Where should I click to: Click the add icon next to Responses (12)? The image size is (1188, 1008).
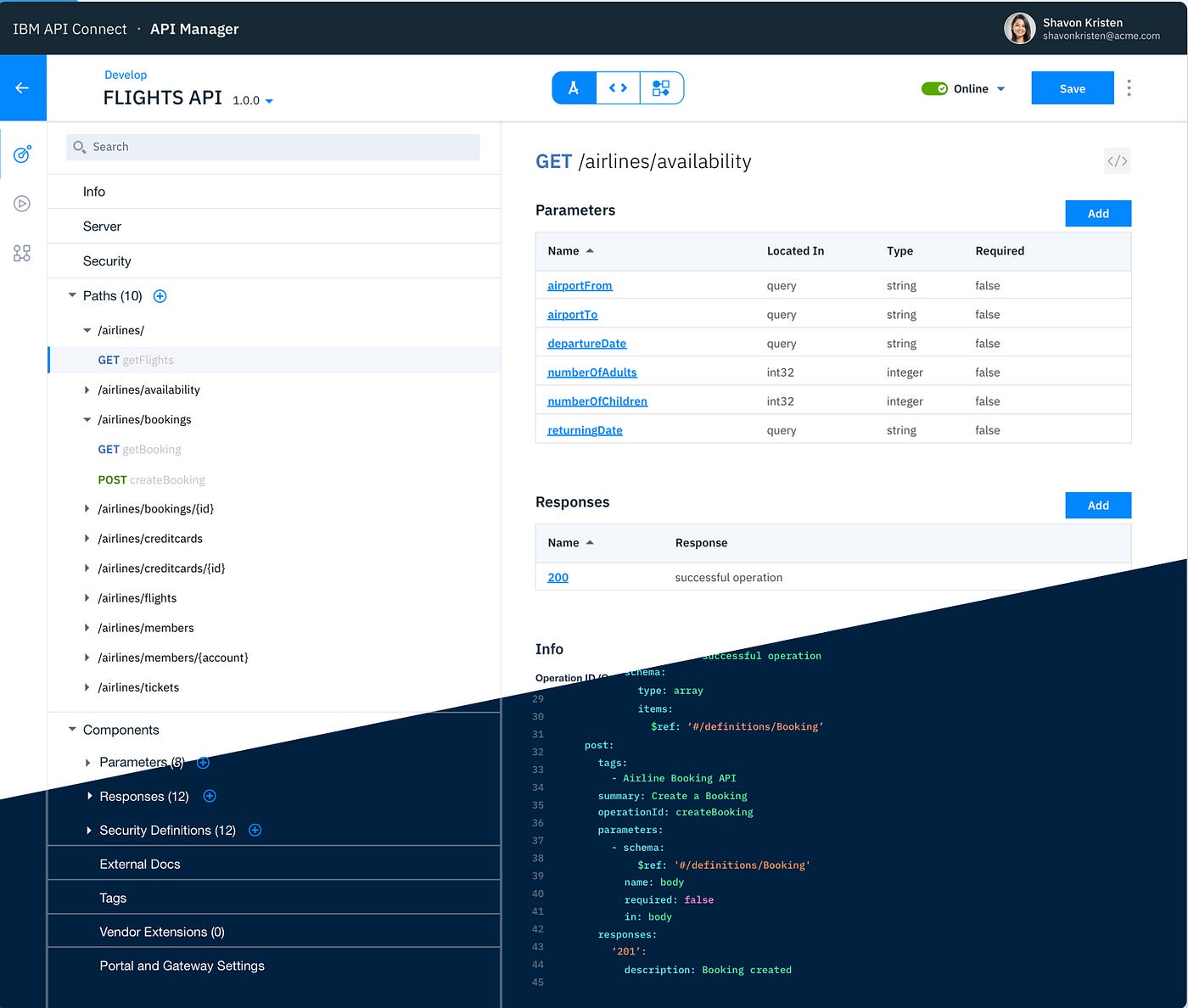(210, 796)
